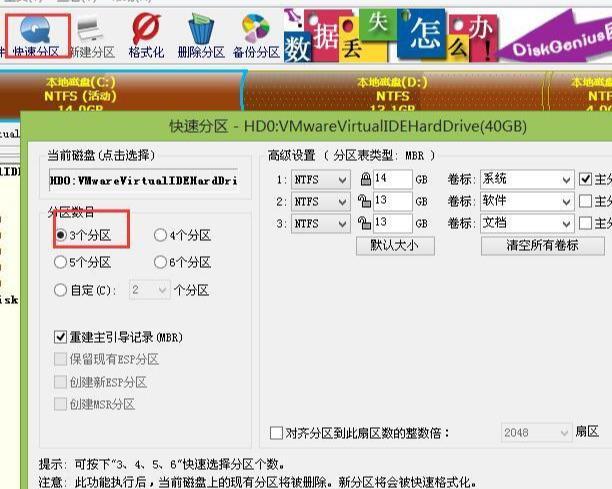Toggle the lock icon for partition 3 size
612x489 pixels.
point(365,223)
